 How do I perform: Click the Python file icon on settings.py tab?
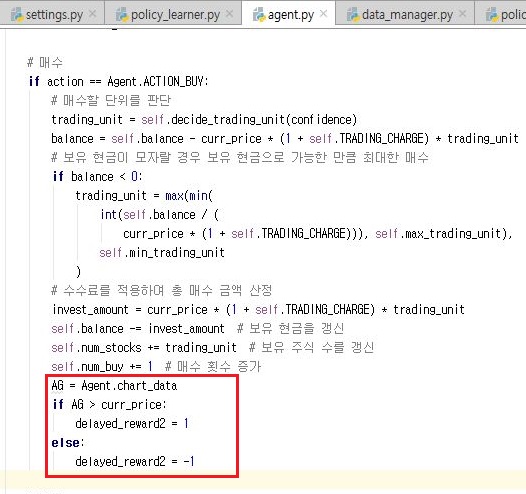pyautogui.click(x=17, y=15)
